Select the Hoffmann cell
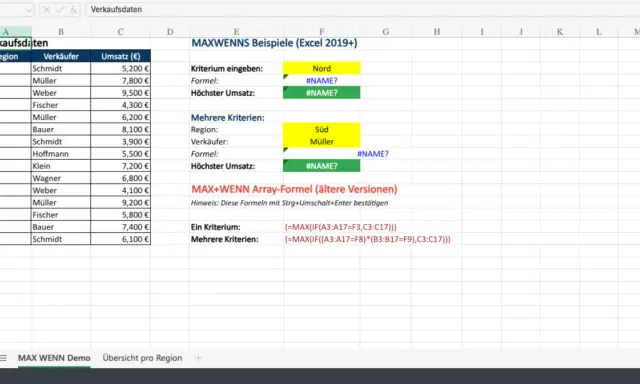 coord(61,154)
